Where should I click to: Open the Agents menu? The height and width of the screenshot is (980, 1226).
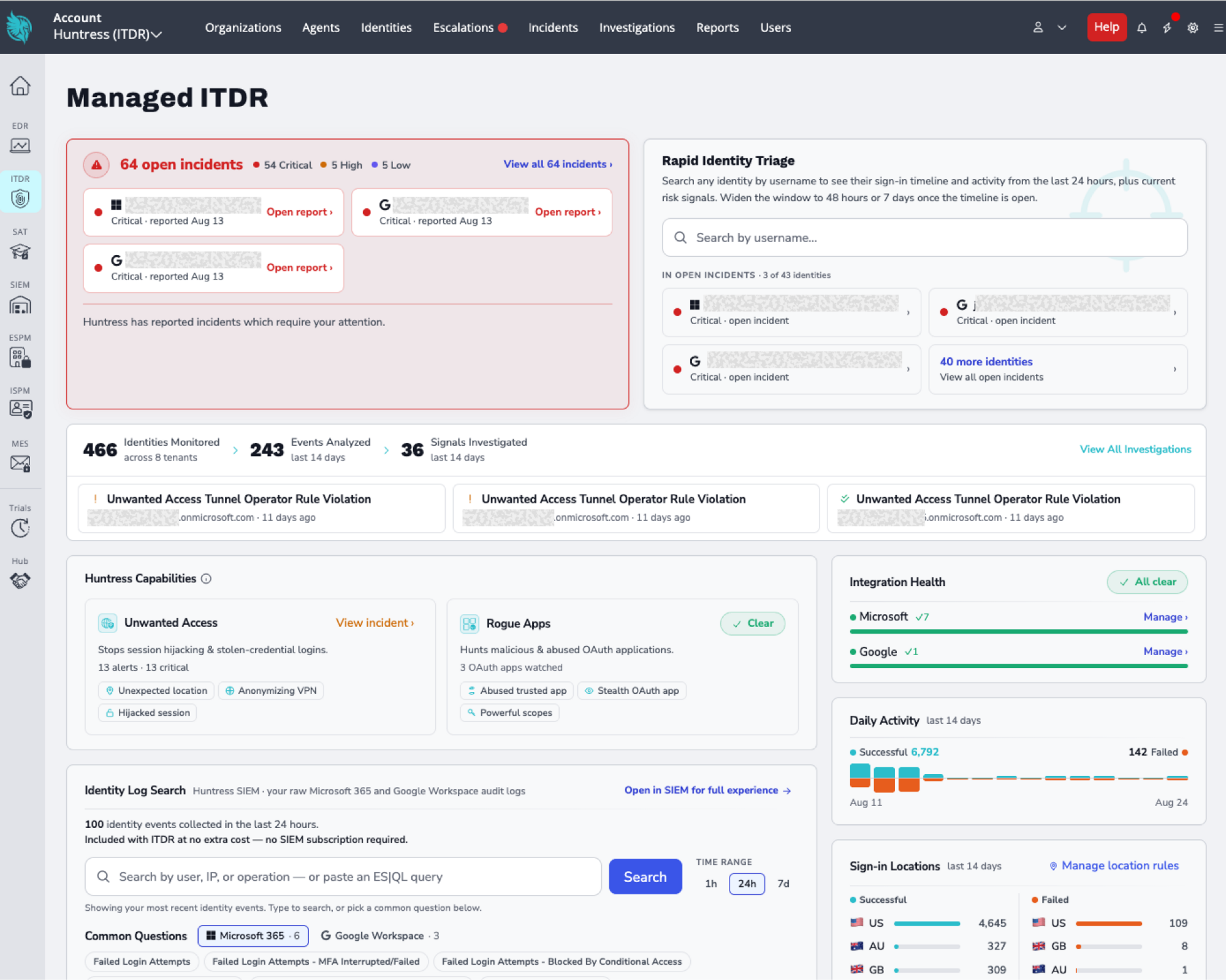click(x=321, y=28)
